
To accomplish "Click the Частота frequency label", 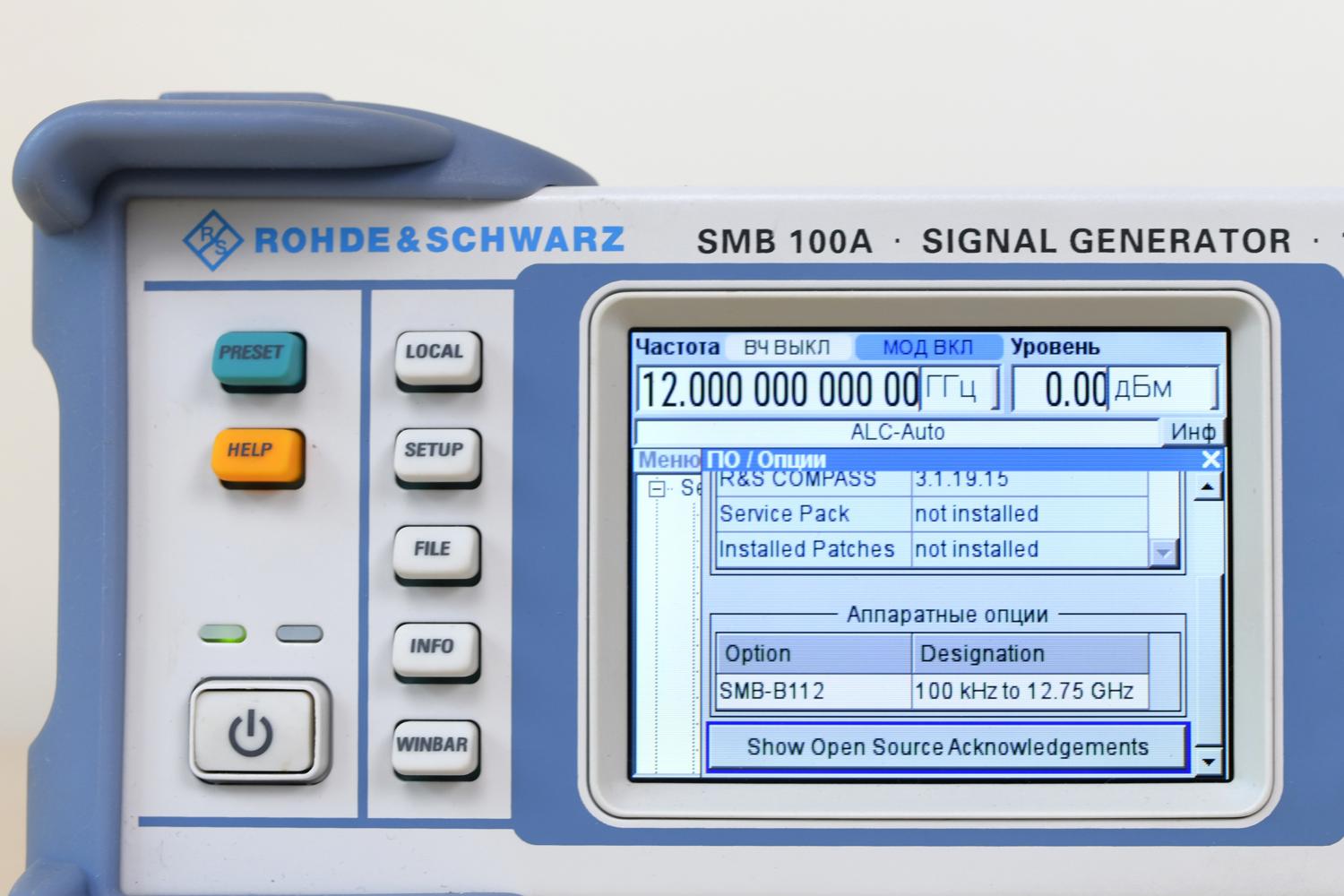I will tap(677, 347).
